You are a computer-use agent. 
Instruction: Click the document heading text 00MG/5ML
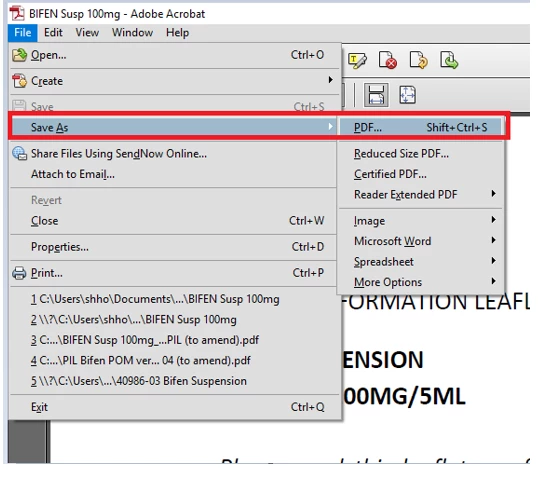(x=404, y=396)
